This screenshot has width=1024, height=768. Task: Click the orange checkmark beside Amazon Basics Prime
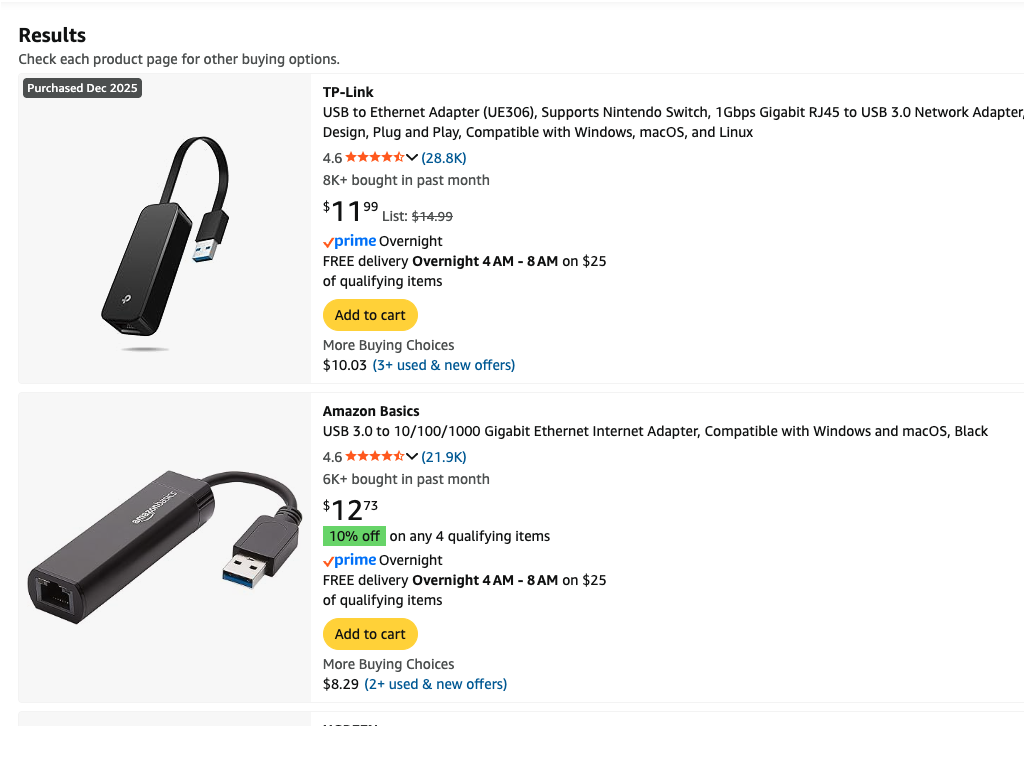(328, 560)
